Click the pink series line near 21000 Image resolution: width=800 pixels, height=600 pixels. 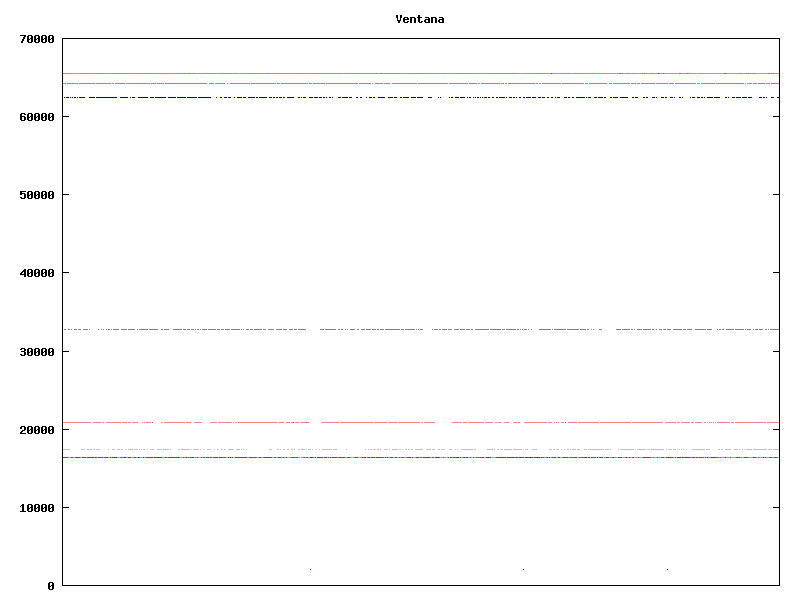[421, 422]
